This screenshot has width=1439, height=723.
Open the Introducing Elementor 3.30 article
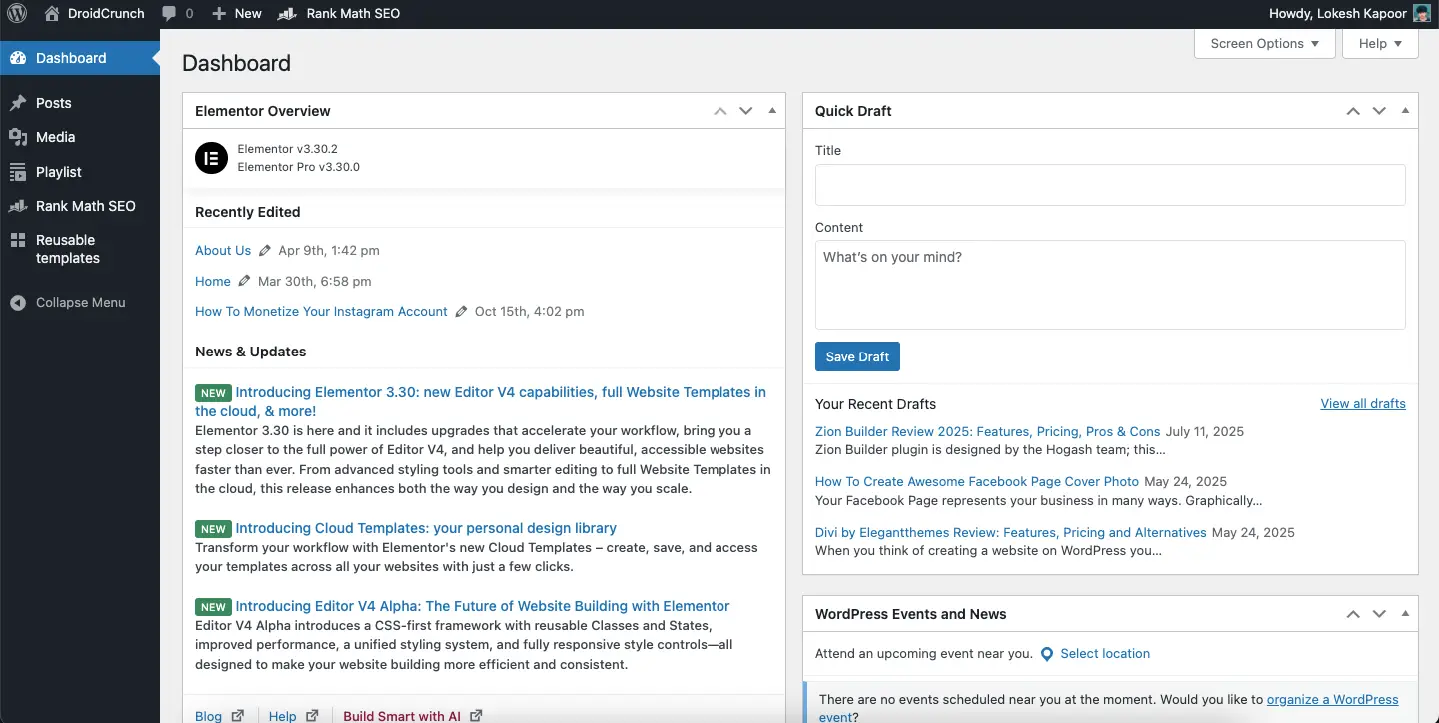(480, 401)
